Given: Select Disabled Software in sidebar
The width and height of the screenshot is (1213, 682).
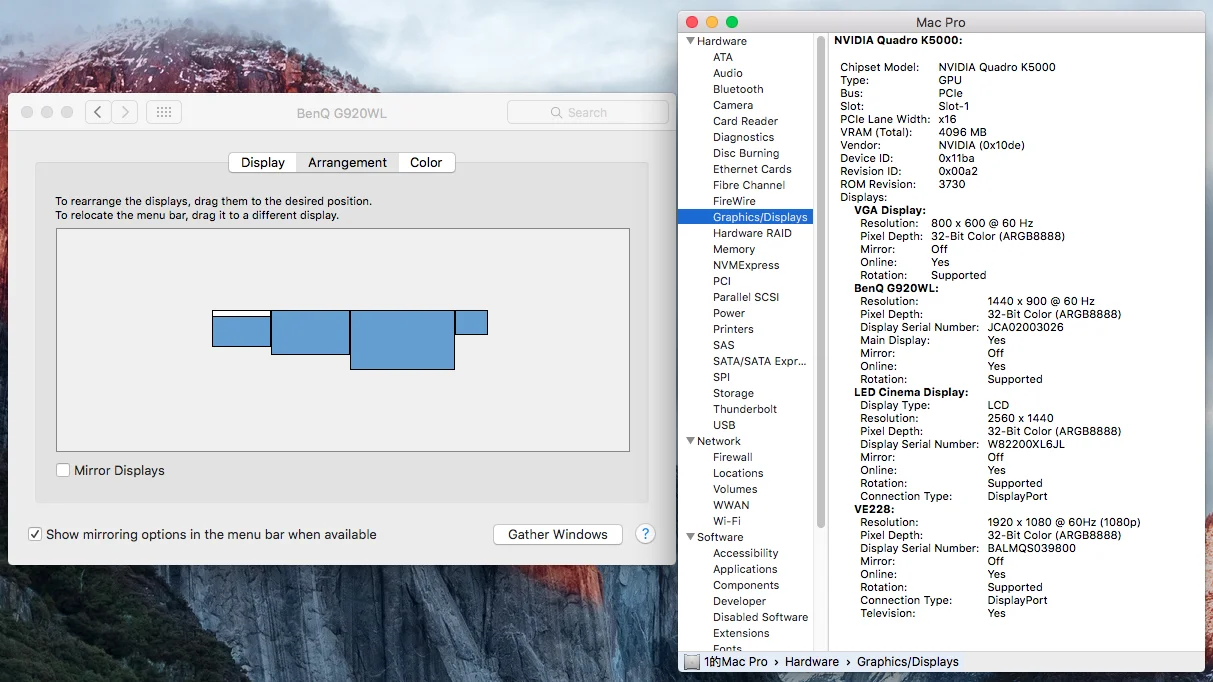Looking at the screenshot, I should (x=760, y=617).
